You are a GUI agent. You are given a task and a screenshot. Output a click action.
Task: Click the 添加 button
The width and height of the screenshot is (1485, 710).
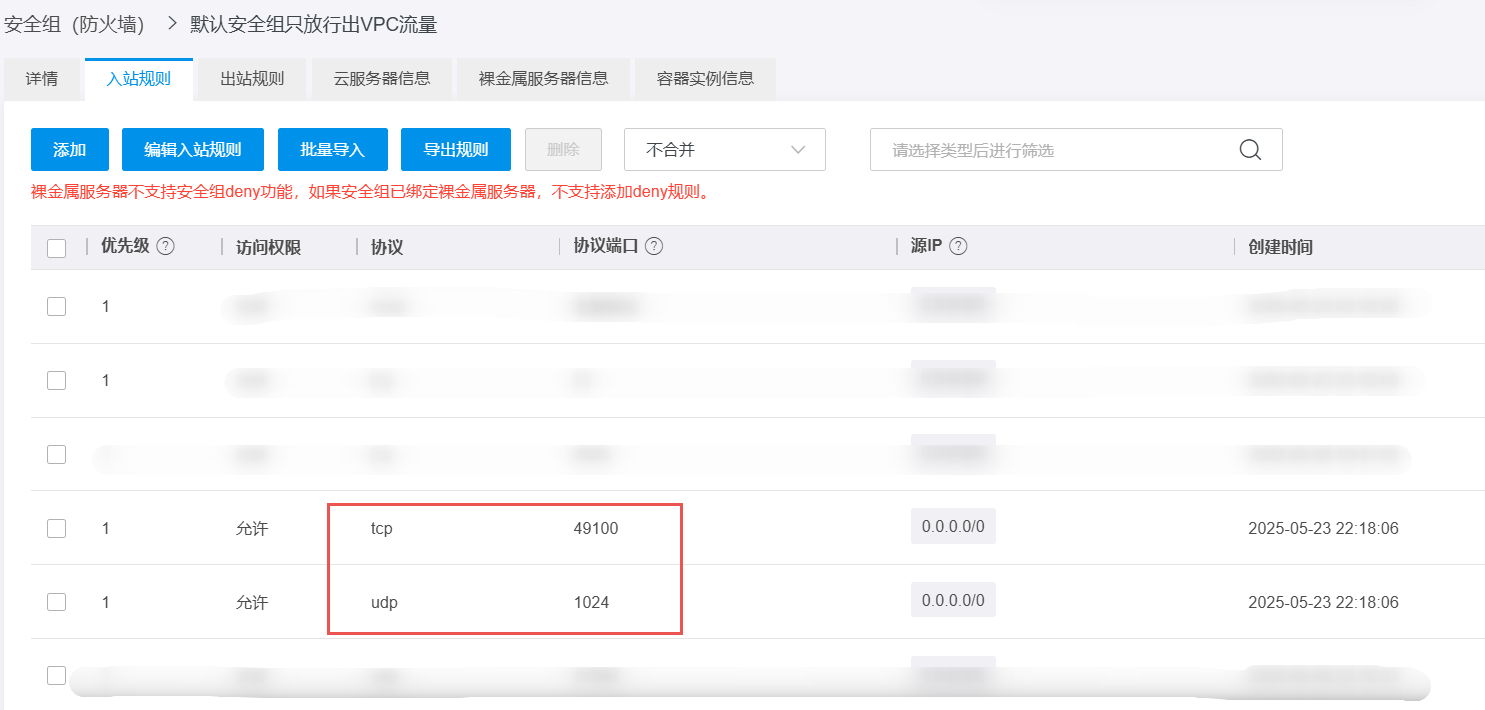click(70, 150)
